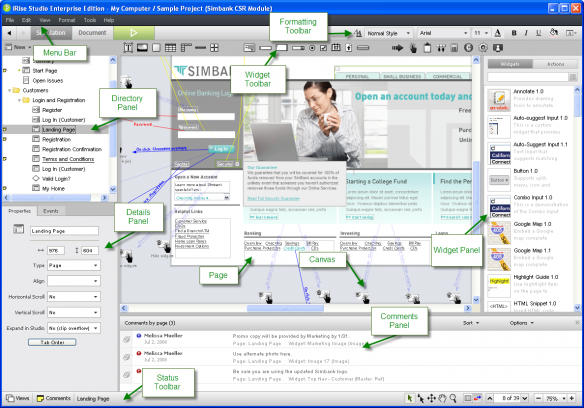Switch to the Events tab
584x408 pixels.
click(x=51, y=211)
